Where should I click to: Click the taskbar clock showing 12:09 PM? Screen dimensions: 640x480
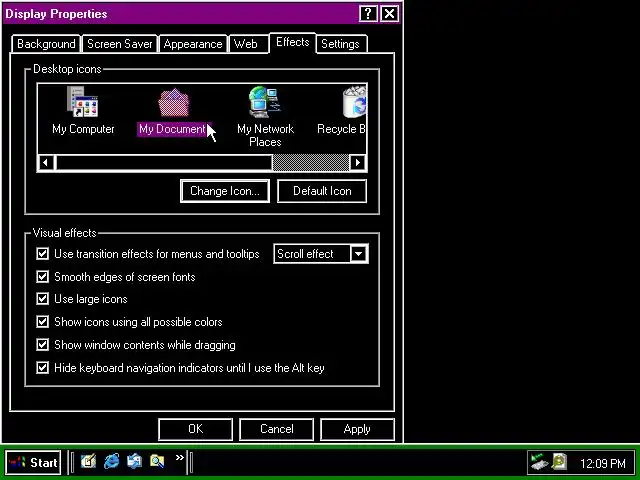(602, 464)
